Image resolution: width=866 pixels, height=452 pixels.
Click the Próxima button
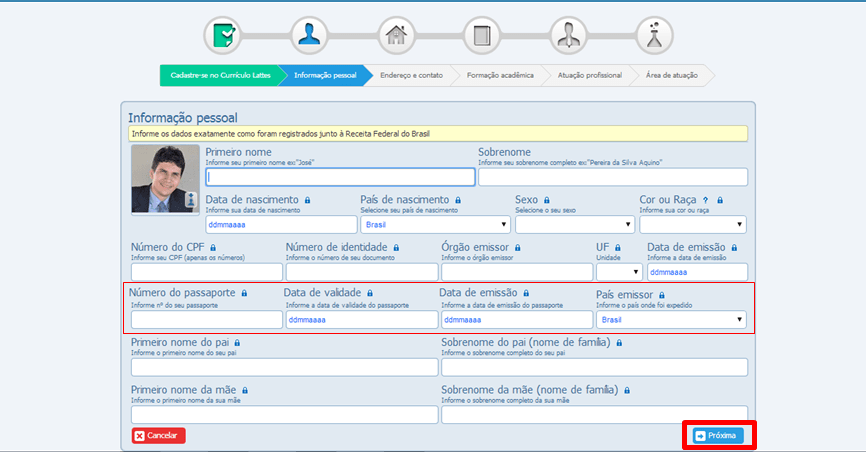(719, 436)
